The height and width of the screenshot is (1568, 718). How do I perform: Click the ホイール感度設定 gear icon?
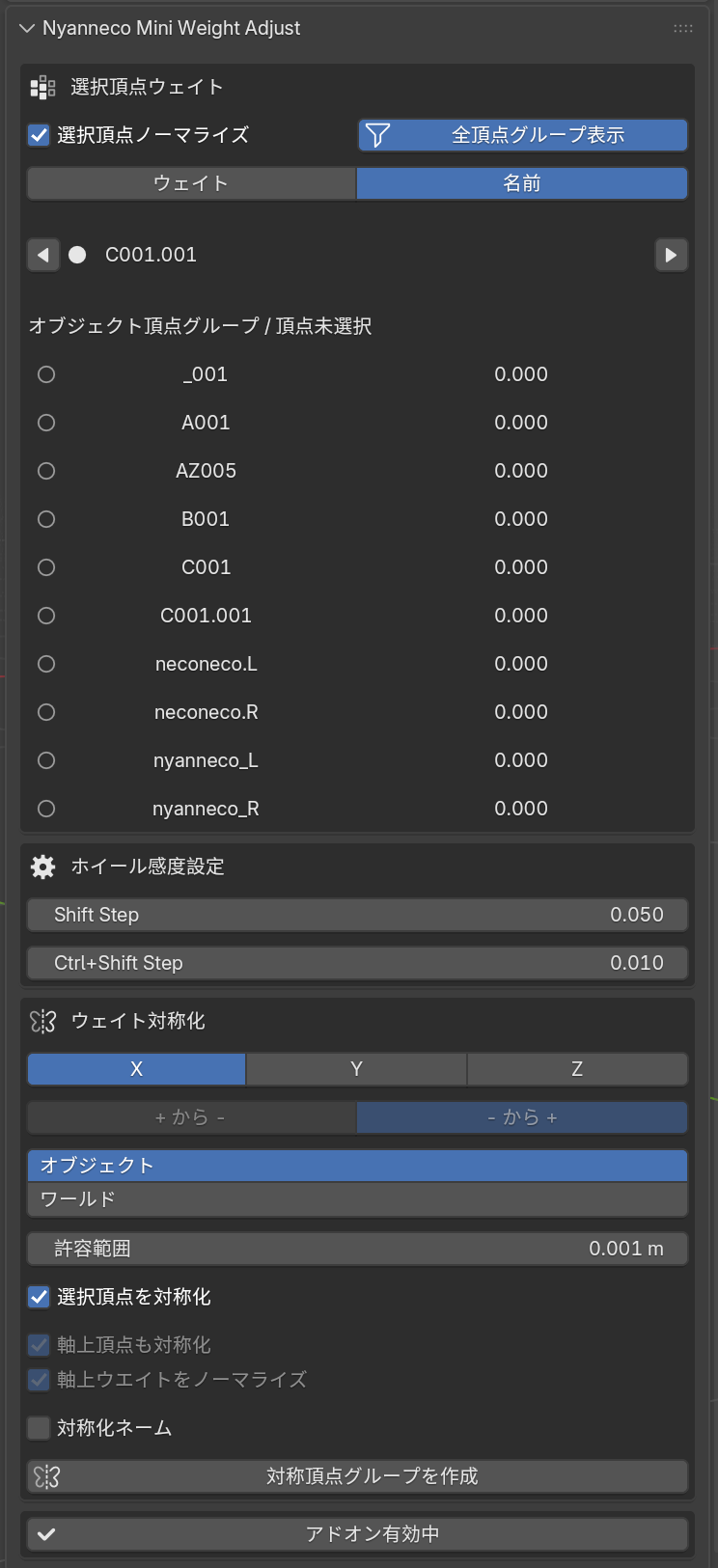[42, 867]
